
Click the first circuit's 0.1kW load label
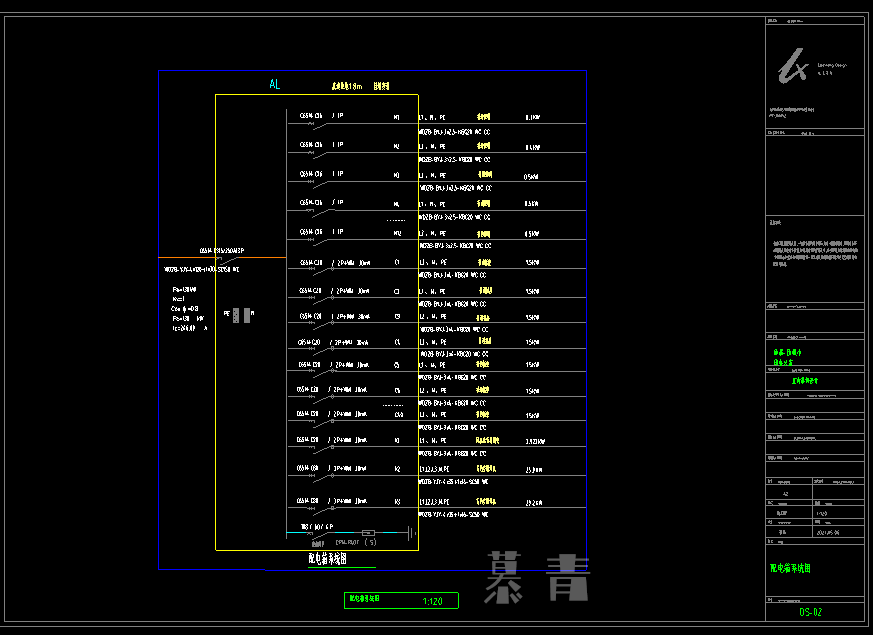coord(532,117)
